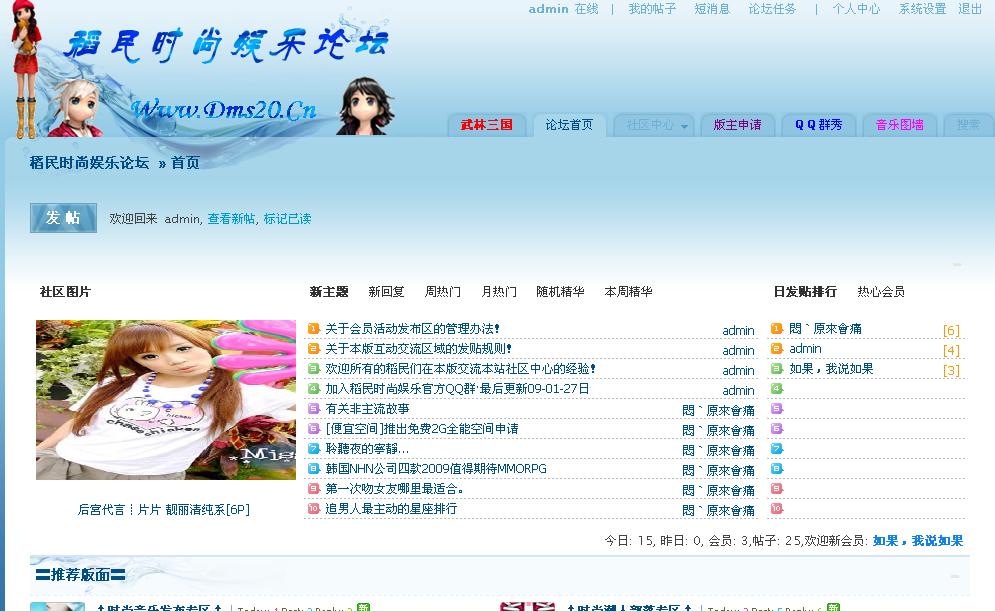Click the 稻民时尚娱乐论坛 breadcrumb link
Viewport: 995px width, 612px height.
(x=89, y=163)
